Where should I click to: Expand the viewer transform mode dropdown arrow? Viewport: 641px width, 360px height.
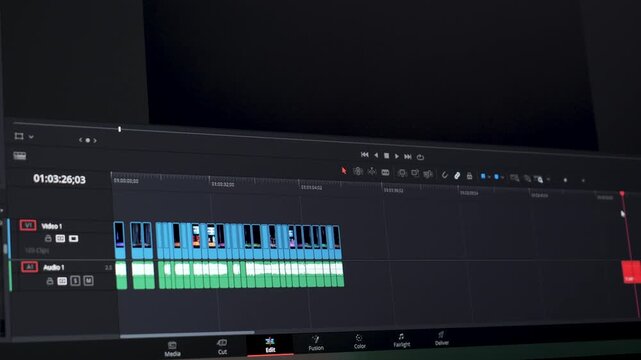click(31, 137)
